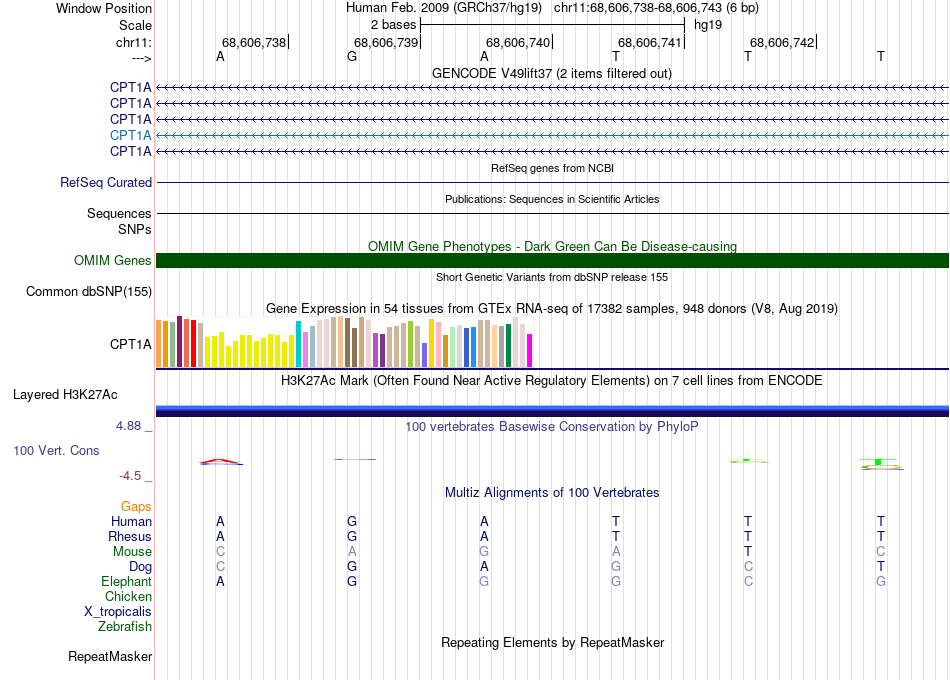Screen dimensions: 950x680
Task: Click Multiz Alignments of 100 Vertebrates title
Action: pos(552,493)
